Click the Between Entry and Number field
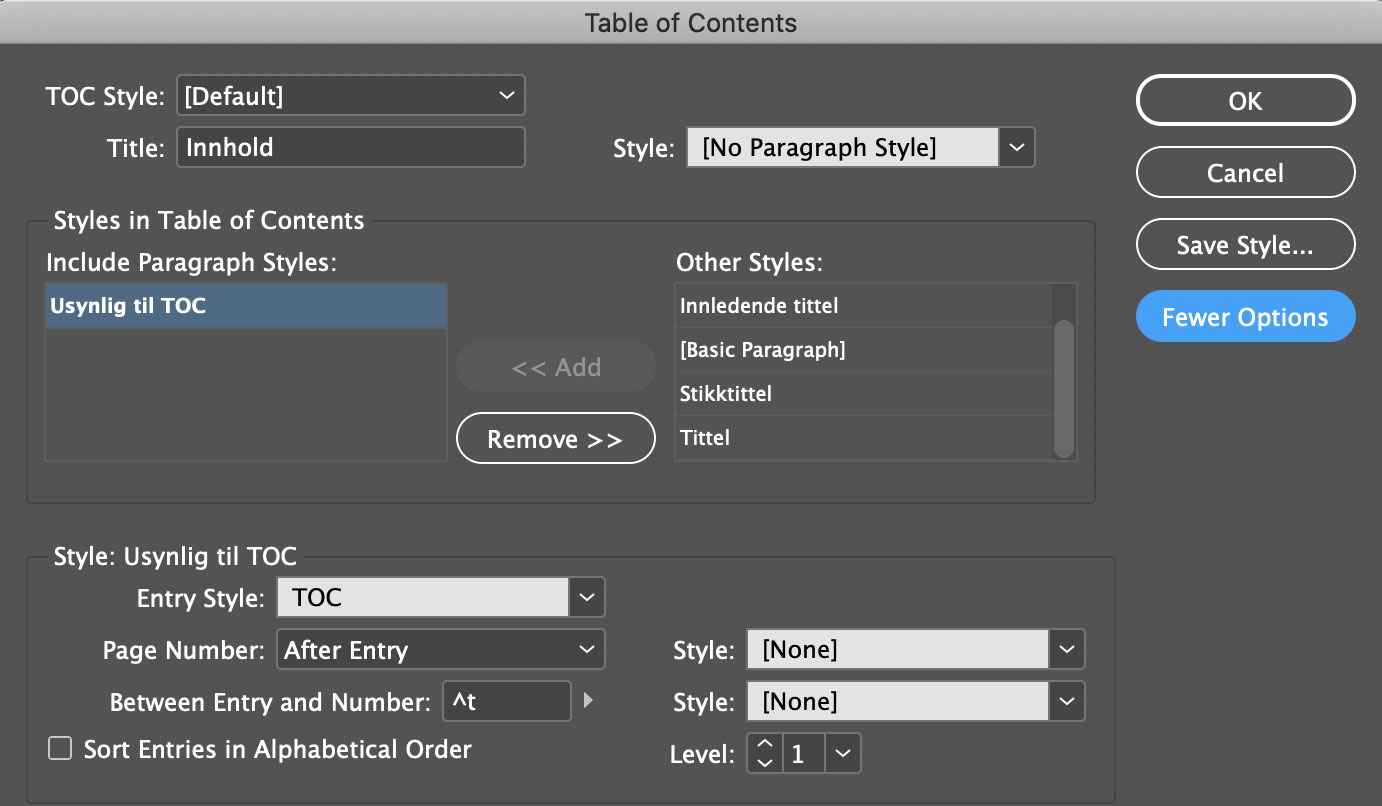This screenshot has height=806, width=1382. point(507,701)
